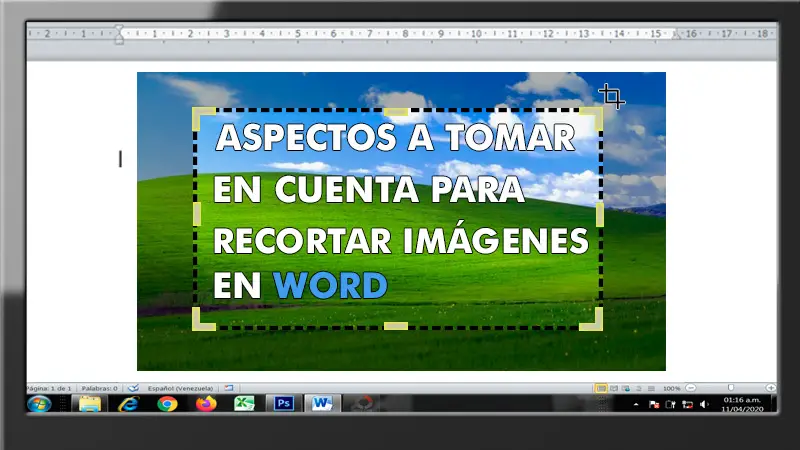Click the zoom in plus button
Image resolution: width=800 pixels, height=450 pixels.
click(771, 388)
